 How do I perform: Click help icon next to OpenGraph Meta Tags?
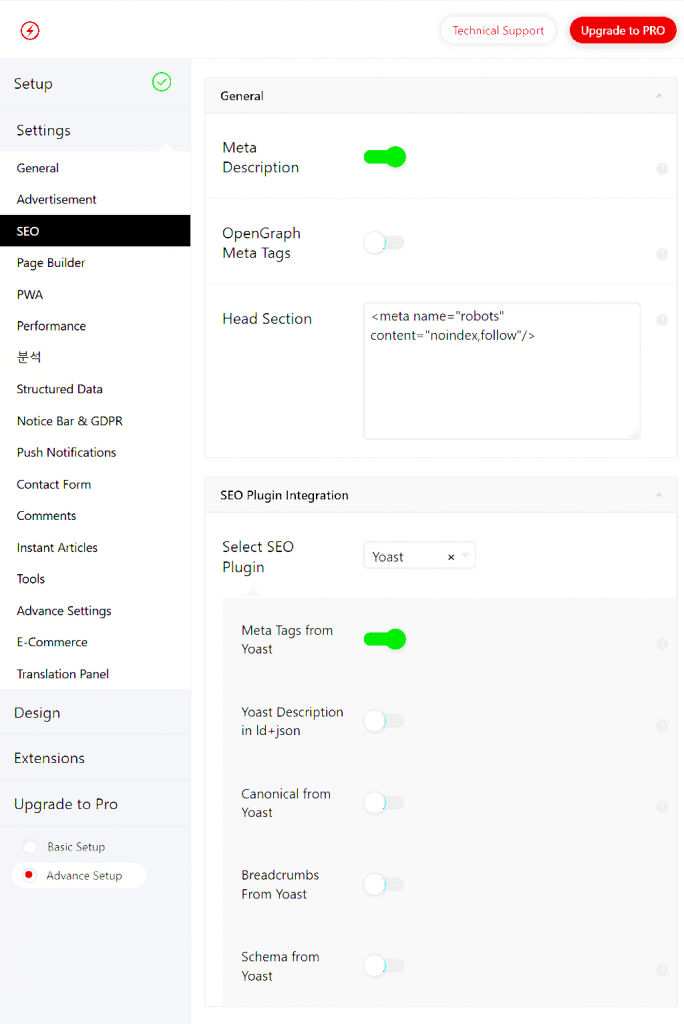(x=661, y=255)
